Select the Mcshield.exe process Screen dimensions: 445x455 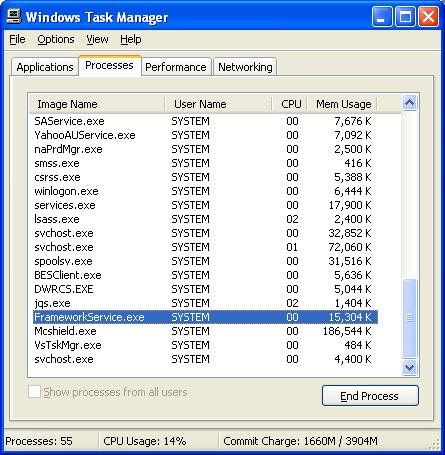click(205, 331)
